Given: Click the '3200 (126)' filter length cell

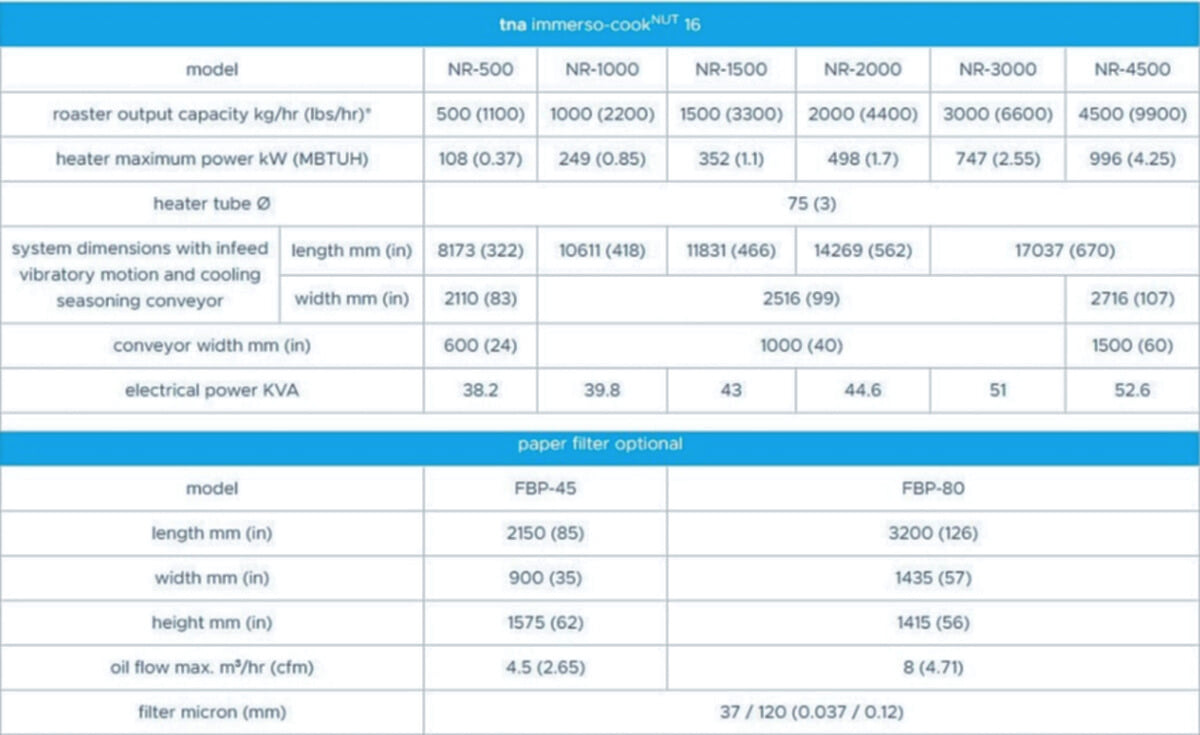Looking at the screenshot, I should (x=933, y=534).
